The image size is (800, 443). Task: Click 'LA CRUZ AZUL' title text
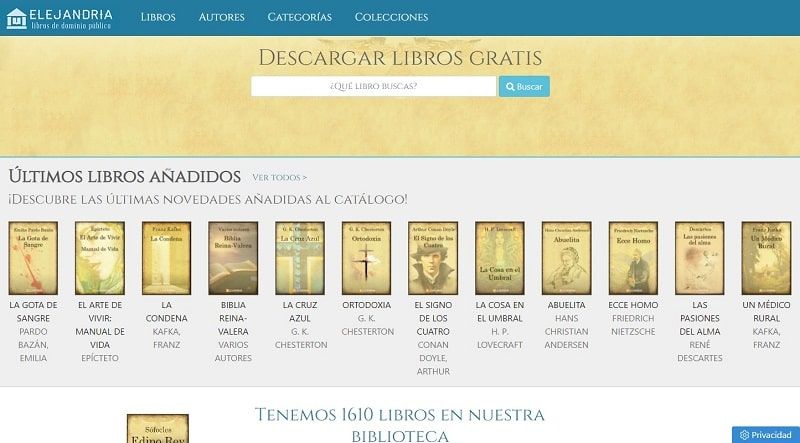click(x=300, y=311)
